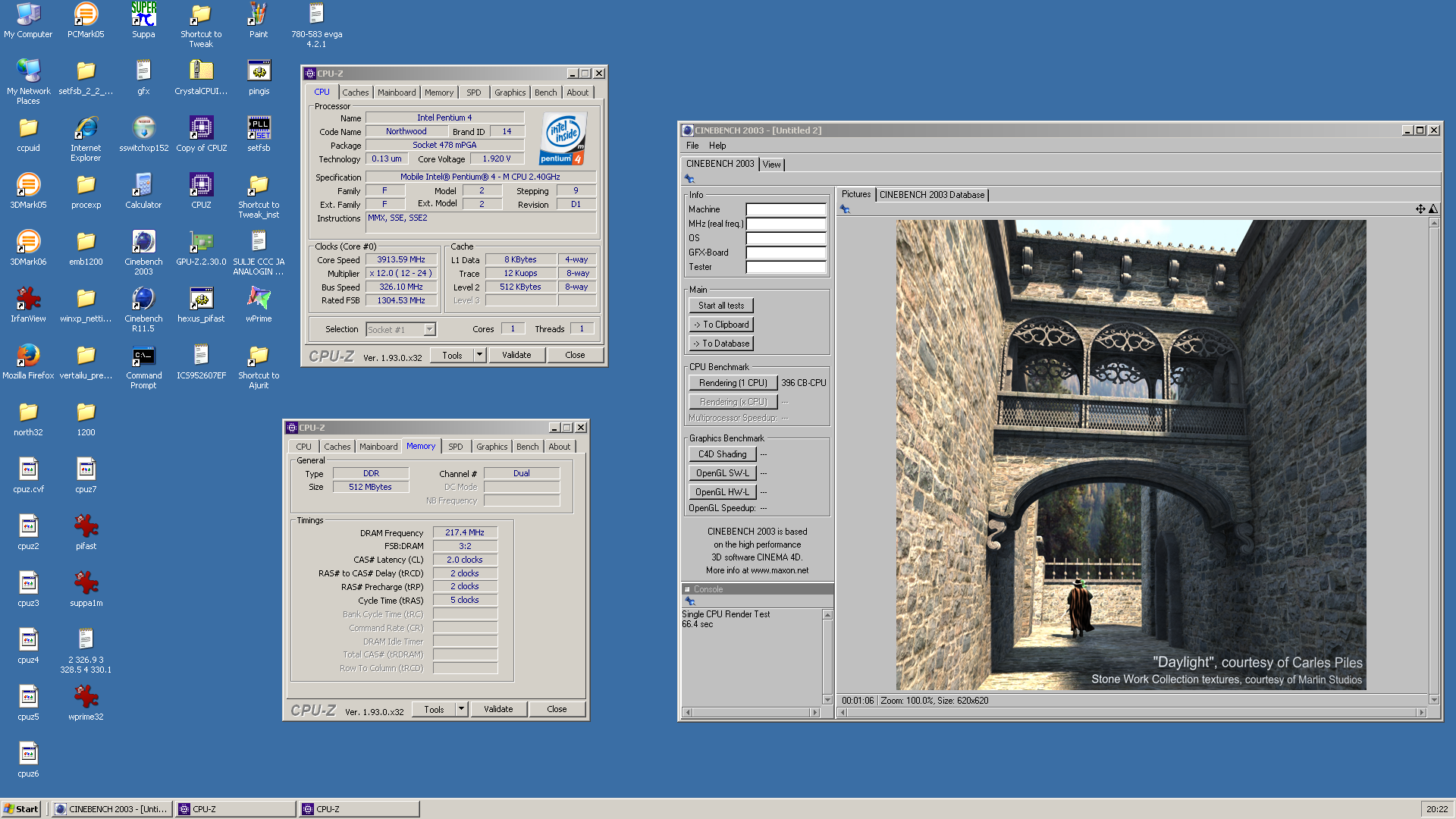Screen dimensions: 1456x819
Task: Open the cpuz.cvf file icon
Action: (28, 475)
